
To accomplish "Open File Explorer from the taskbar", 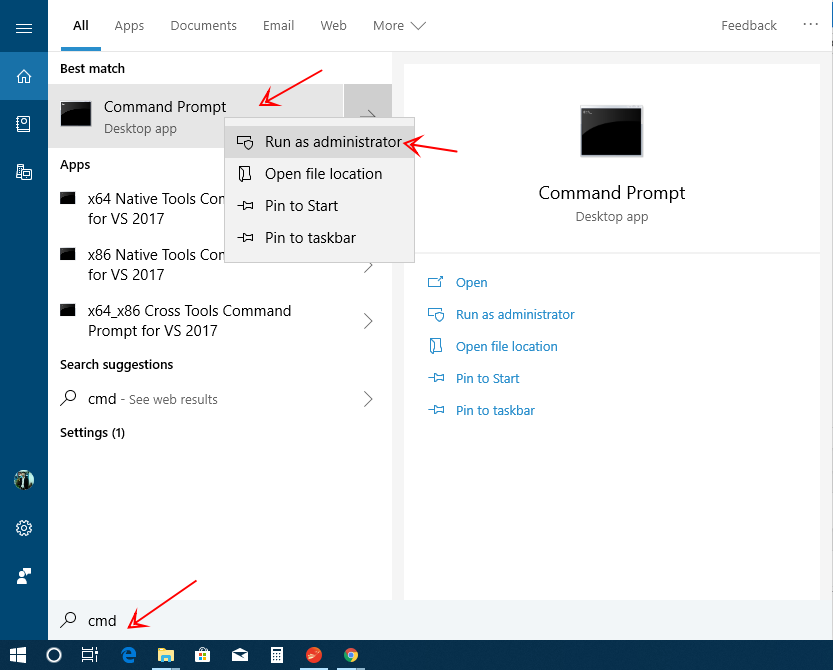I will [166, 655].
